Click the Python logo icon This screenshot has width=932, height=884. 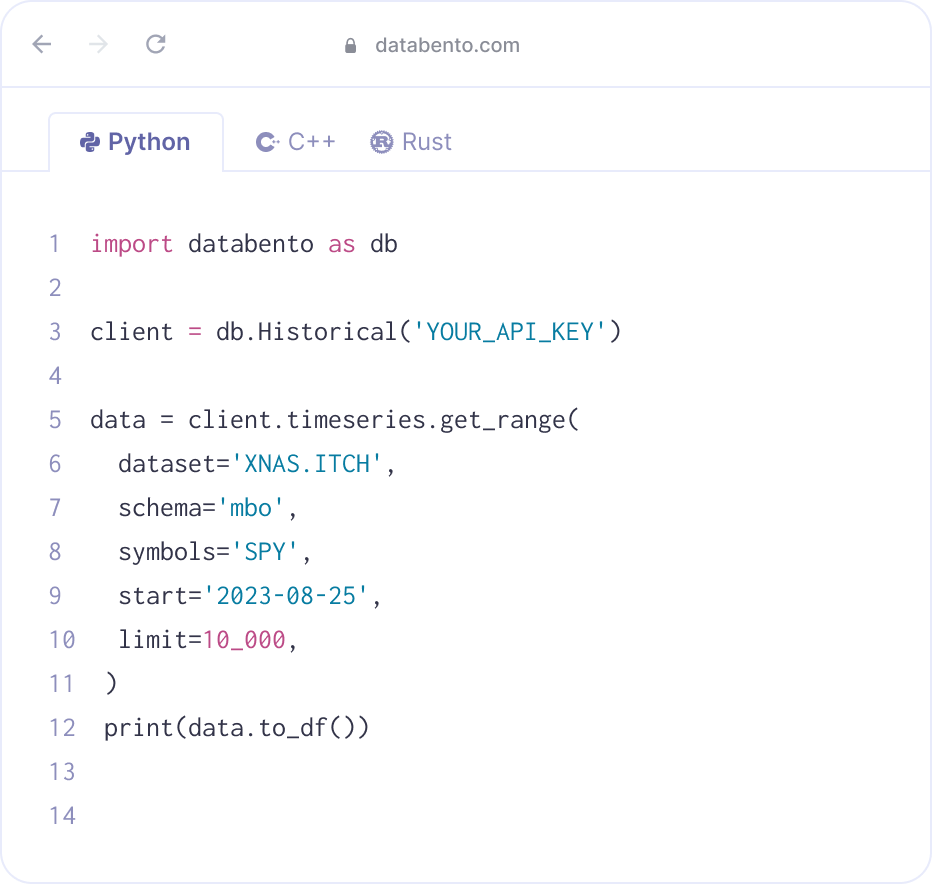click(x=90, y=142)
